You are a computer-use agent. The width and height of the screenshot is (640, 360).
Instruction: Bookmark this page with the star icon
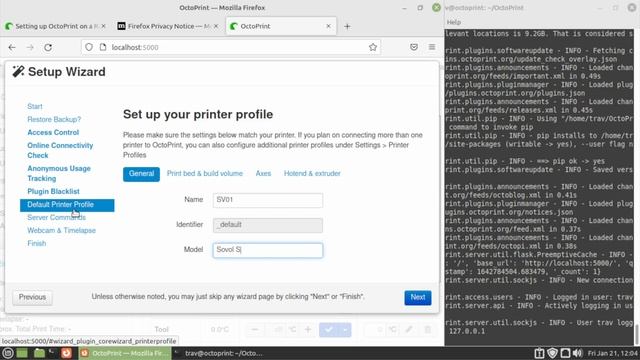tap(373, 47)
